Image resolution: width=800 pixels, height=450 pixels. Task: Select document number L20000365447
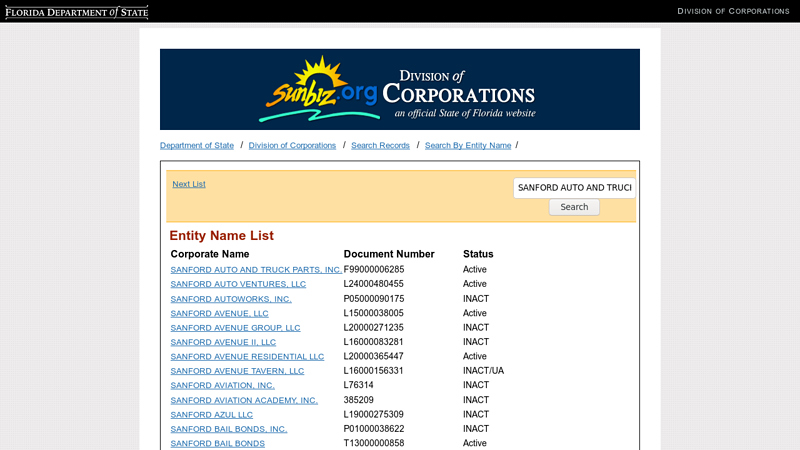click(x=373, y=356)
